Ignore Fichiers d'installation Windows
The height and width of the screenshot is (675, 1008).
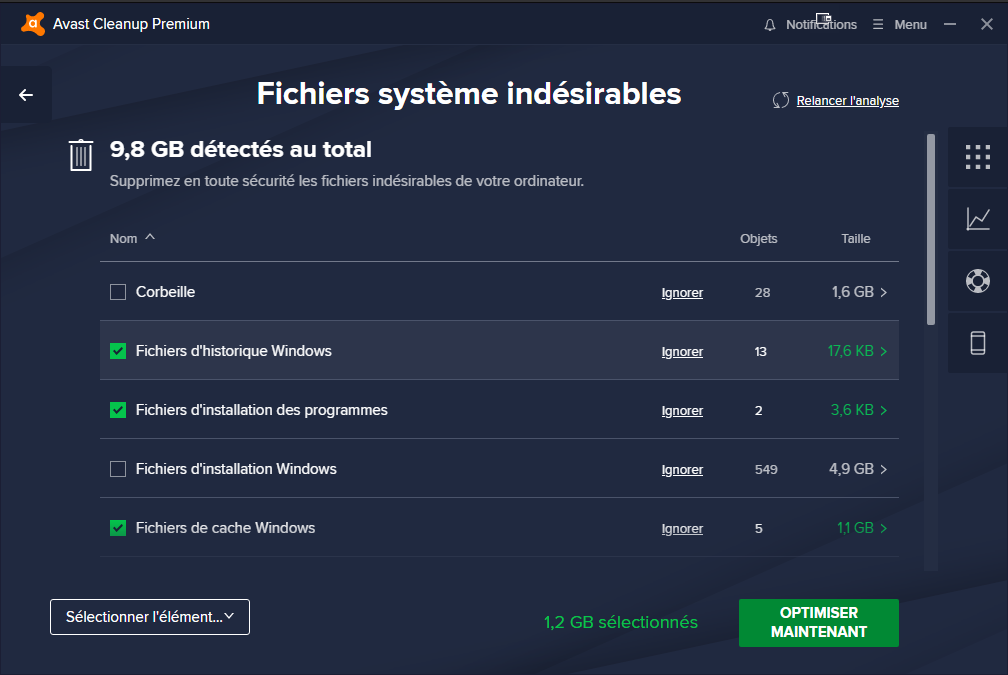682,470
